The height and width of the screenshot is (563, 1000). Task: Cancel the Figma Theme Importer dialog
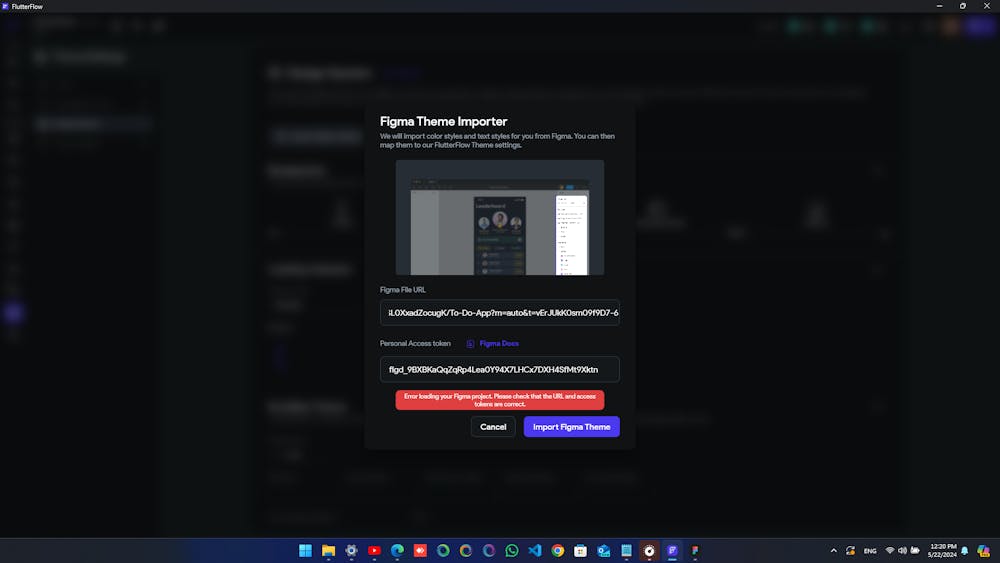pyautogui.click(x=493, y=427)
